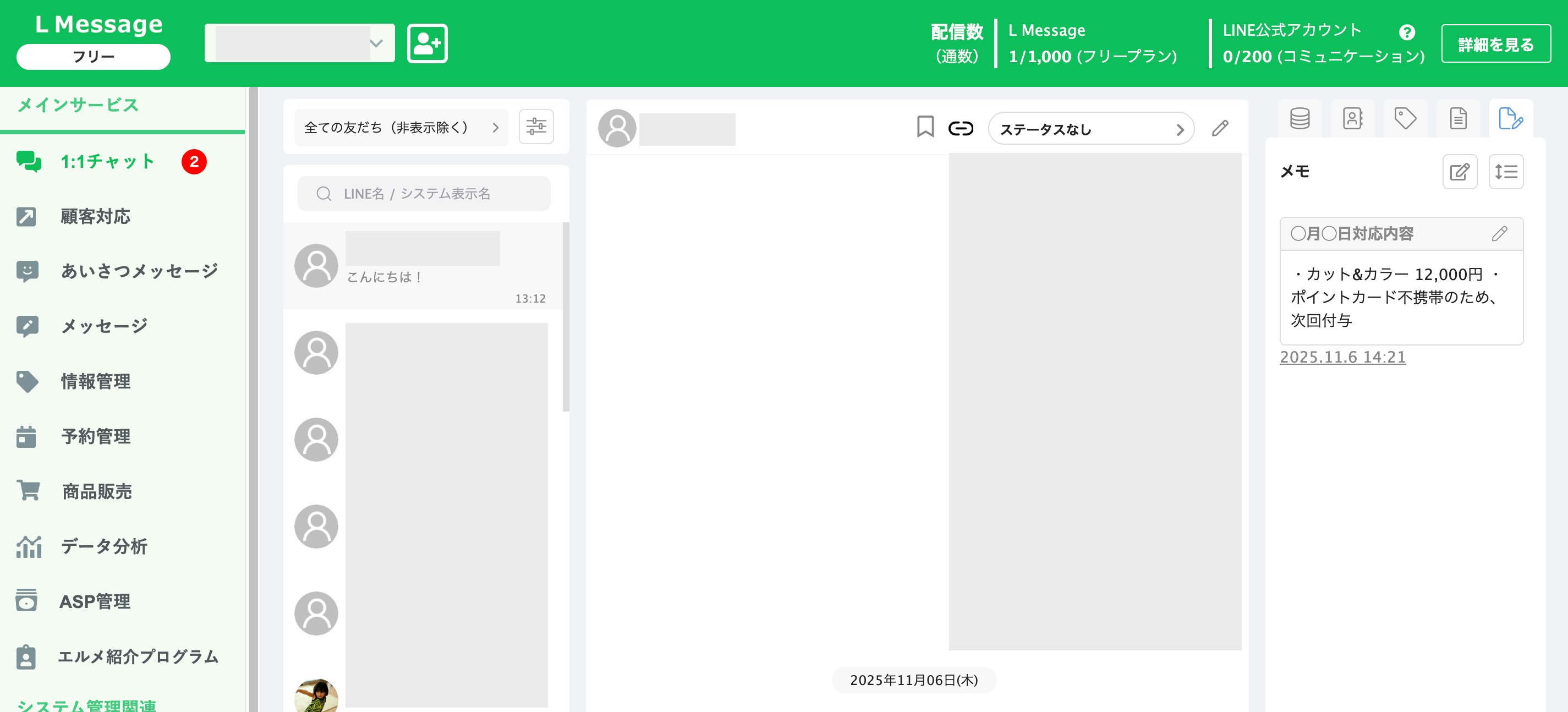Click the データ分析 chart icon
1568x712 pixels.
pos(29,546)
